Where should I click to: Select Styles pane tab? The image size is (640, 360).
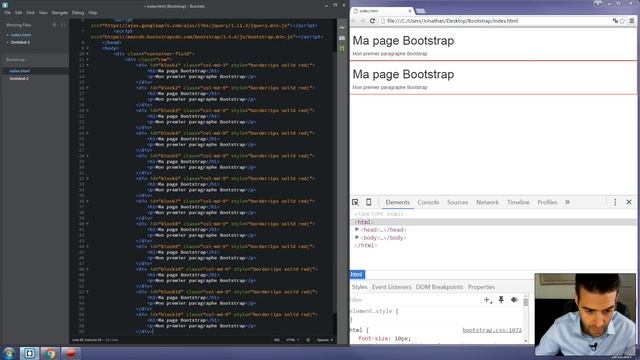click(360, 287)
